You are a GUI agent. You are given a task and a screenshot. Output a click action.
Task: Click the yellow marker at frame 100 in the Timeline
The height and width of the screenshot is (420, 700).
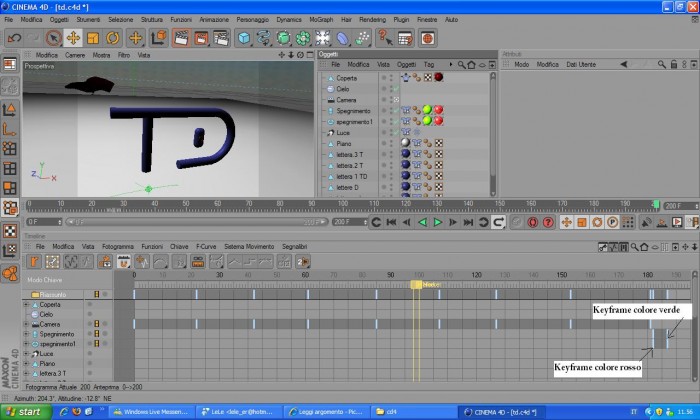point(417,284)
